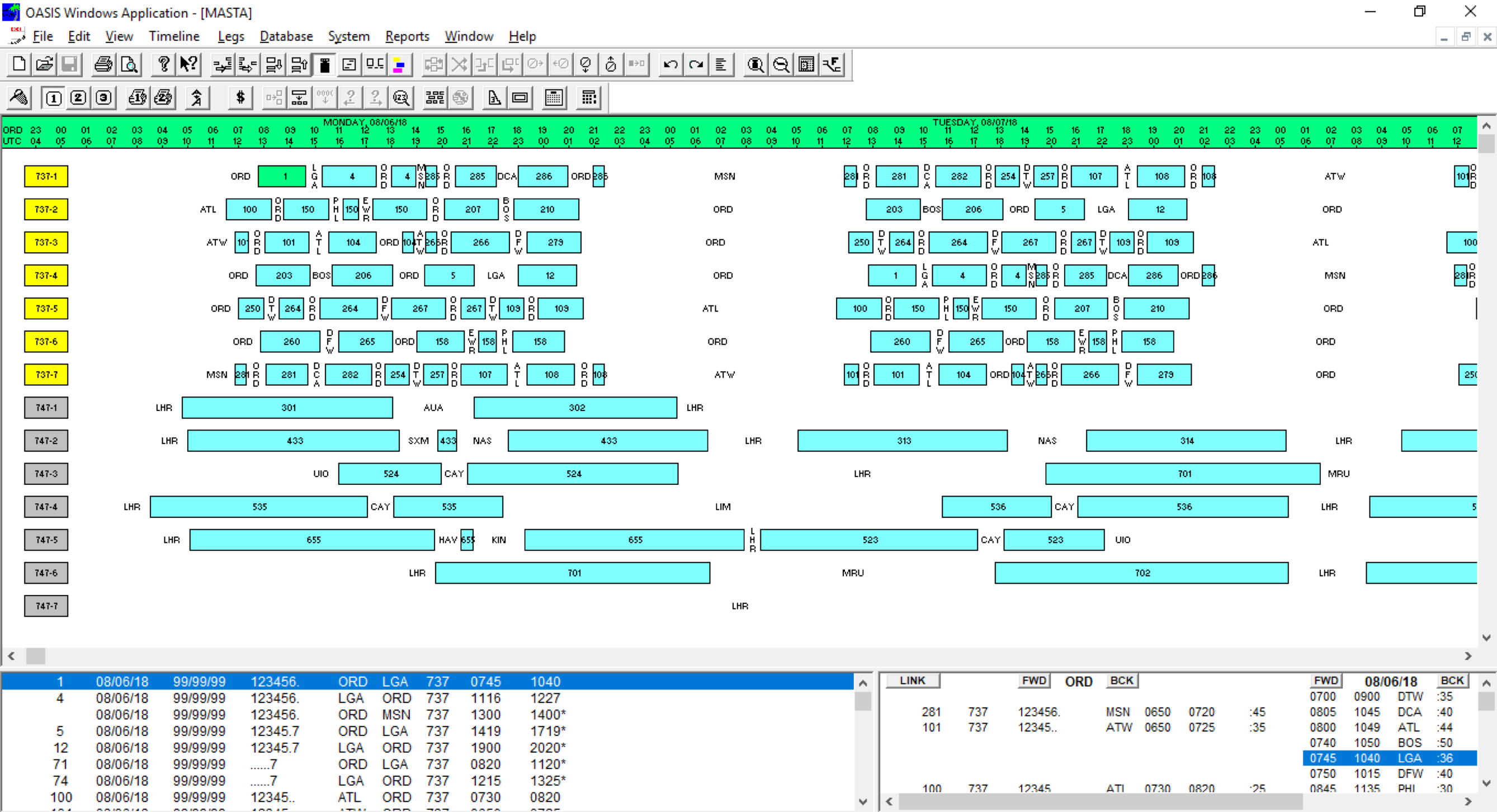
Task: Toggle the pressed black-bar display mode icon
Action: pyautogui.click(x=324, y=64)
